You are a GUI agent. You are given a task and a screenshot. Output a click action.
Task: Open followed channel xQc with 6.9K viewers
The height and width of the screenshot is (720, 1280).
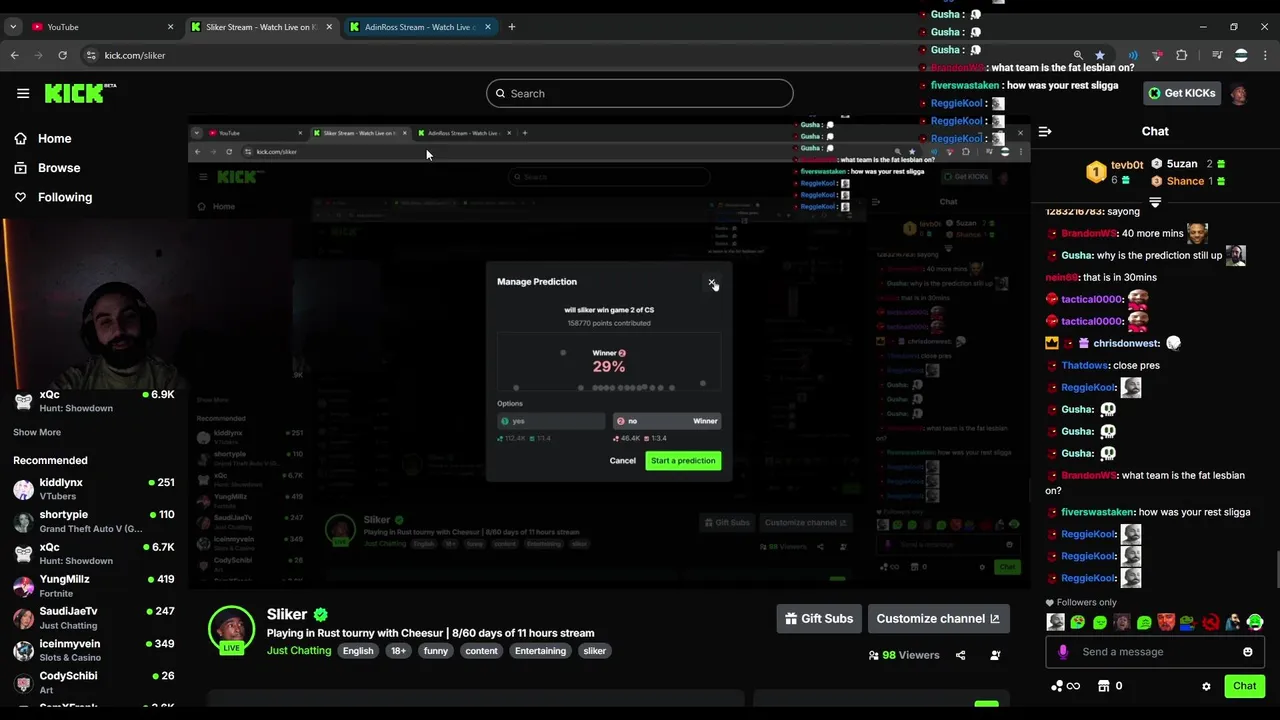click(93, 401)
